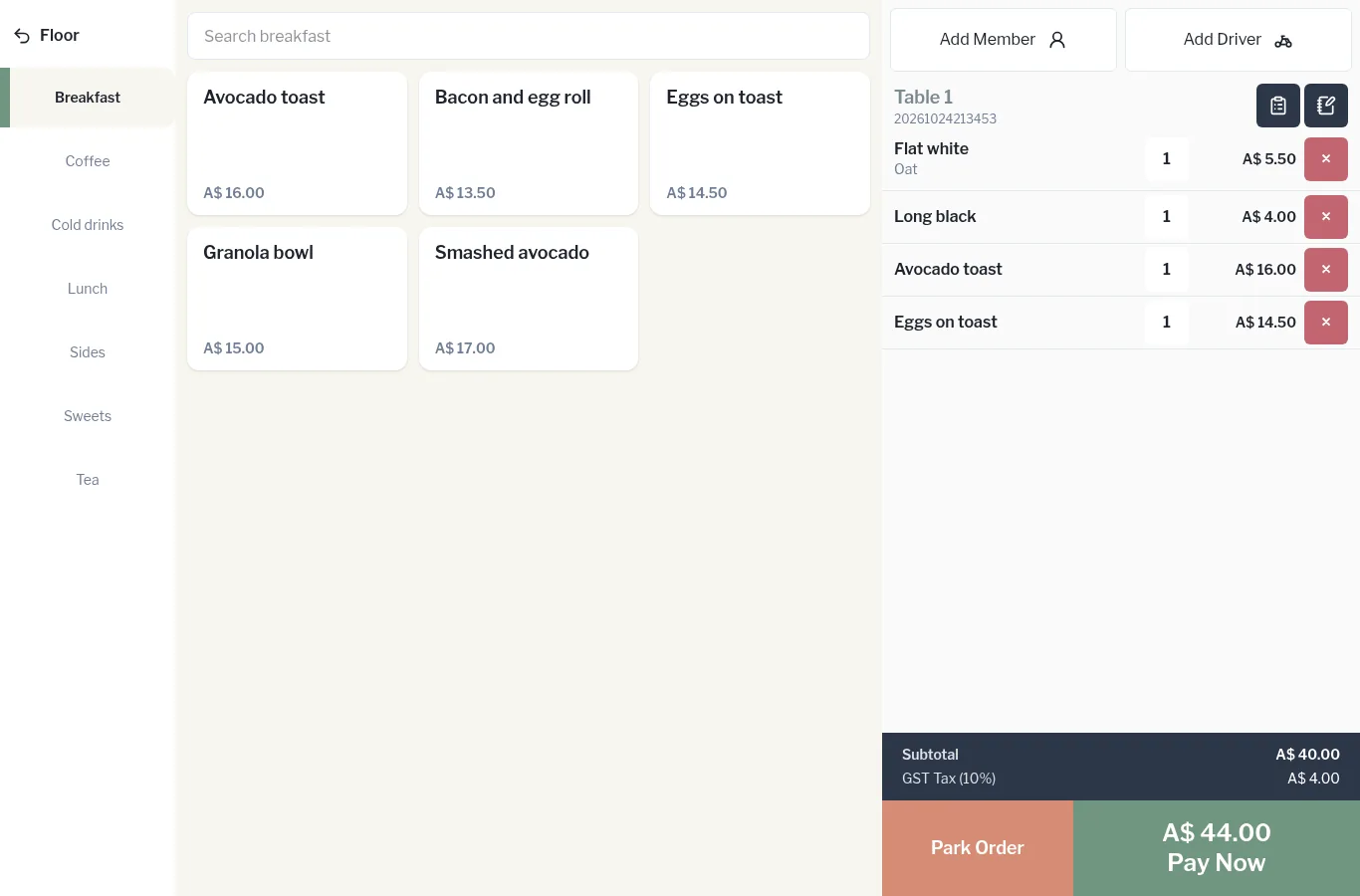Remove Avocado toast from the order
1360x896 pixels.
(x=1326, y=270)
